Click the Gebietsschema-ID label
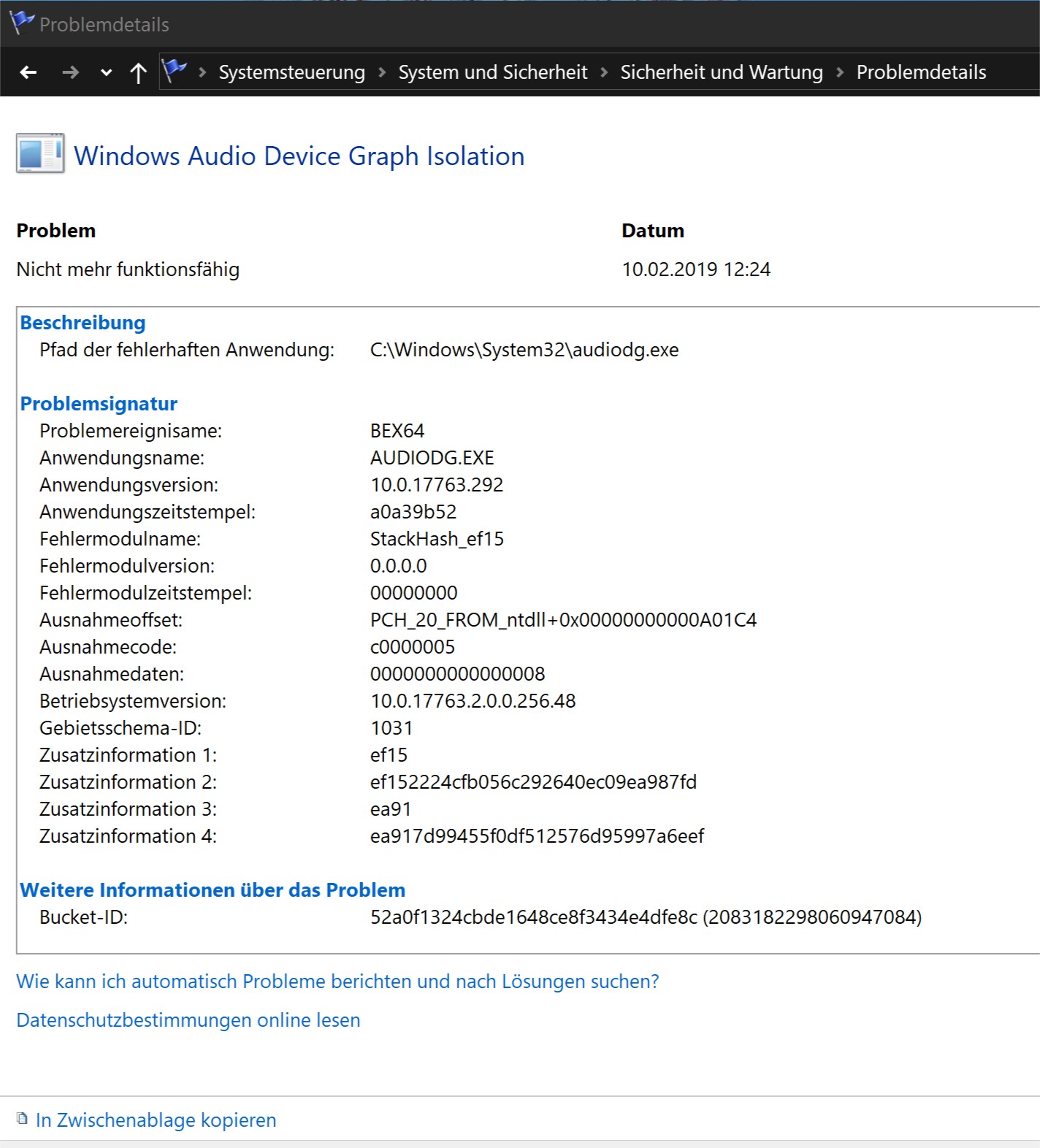This screenshot has width=1040, height=1148. point(121,728)
